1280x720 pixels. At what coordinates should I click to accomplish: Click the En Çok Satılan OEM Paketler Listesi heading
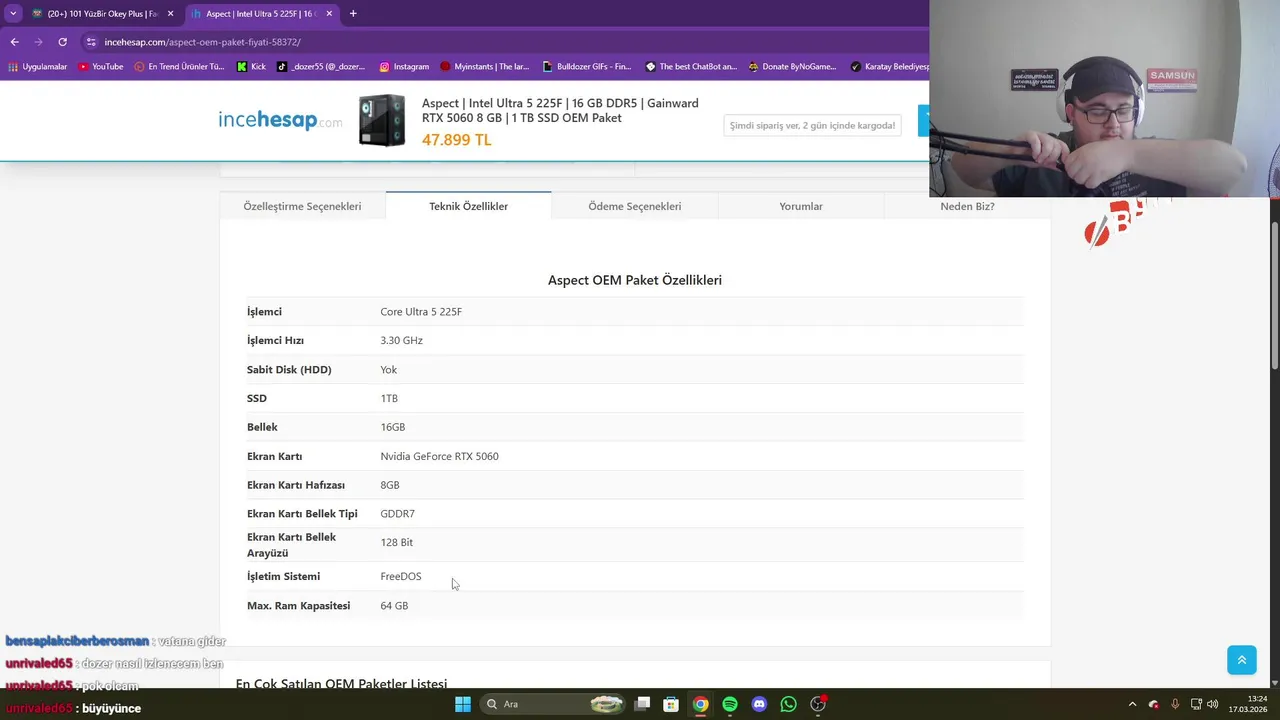pos(341,682)
